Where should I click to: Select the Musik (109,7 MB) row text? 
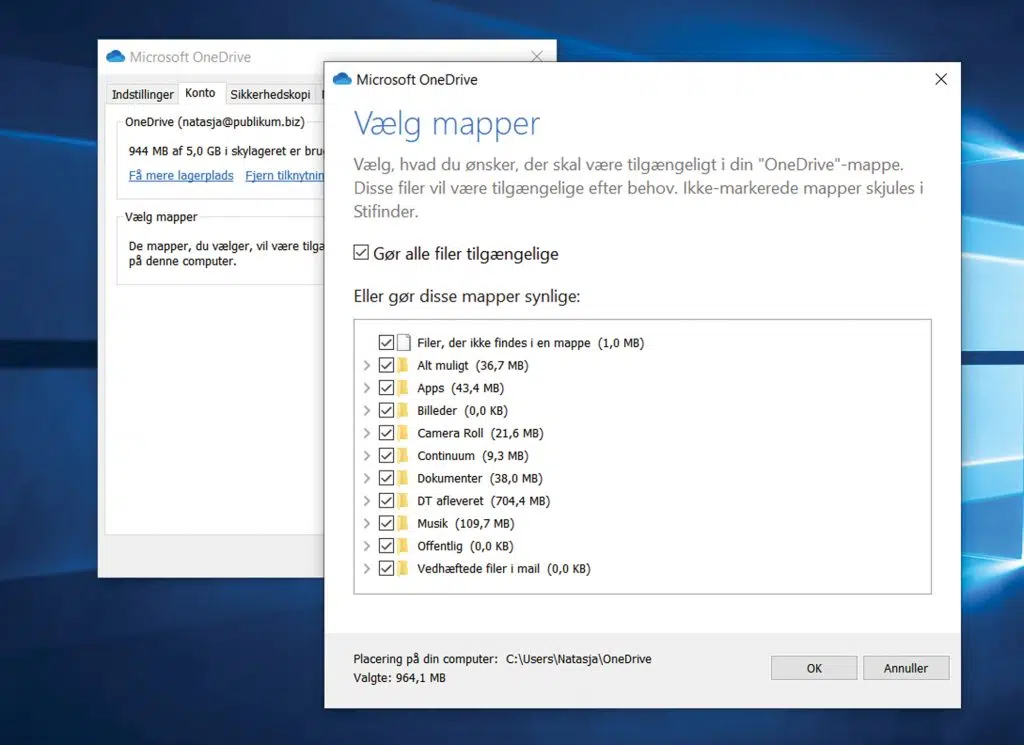pos(466,523)
